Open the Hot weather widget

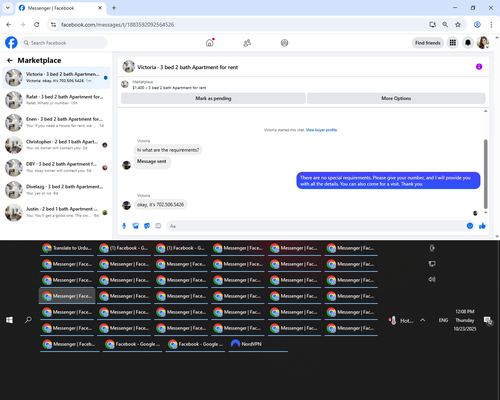pyautogui.click(x=401, y=320)
